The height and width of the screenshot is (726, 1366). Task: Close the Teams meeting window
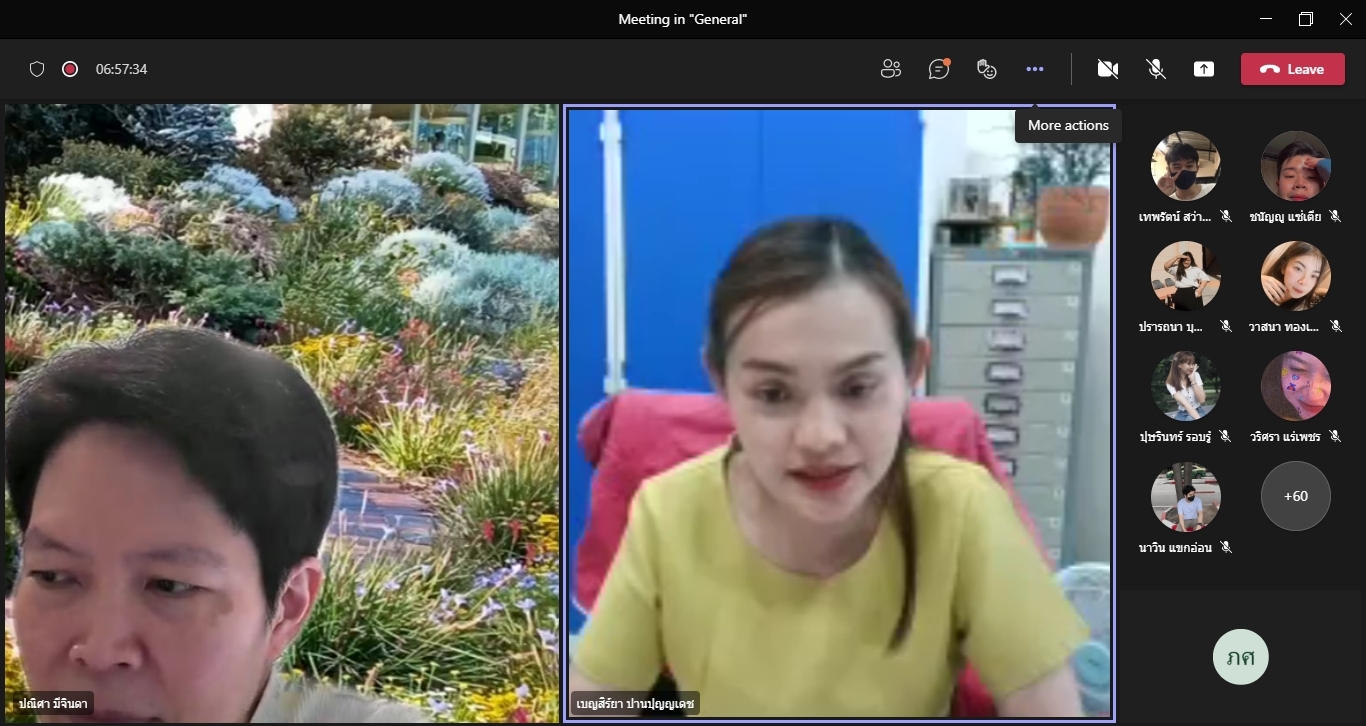1346,19
